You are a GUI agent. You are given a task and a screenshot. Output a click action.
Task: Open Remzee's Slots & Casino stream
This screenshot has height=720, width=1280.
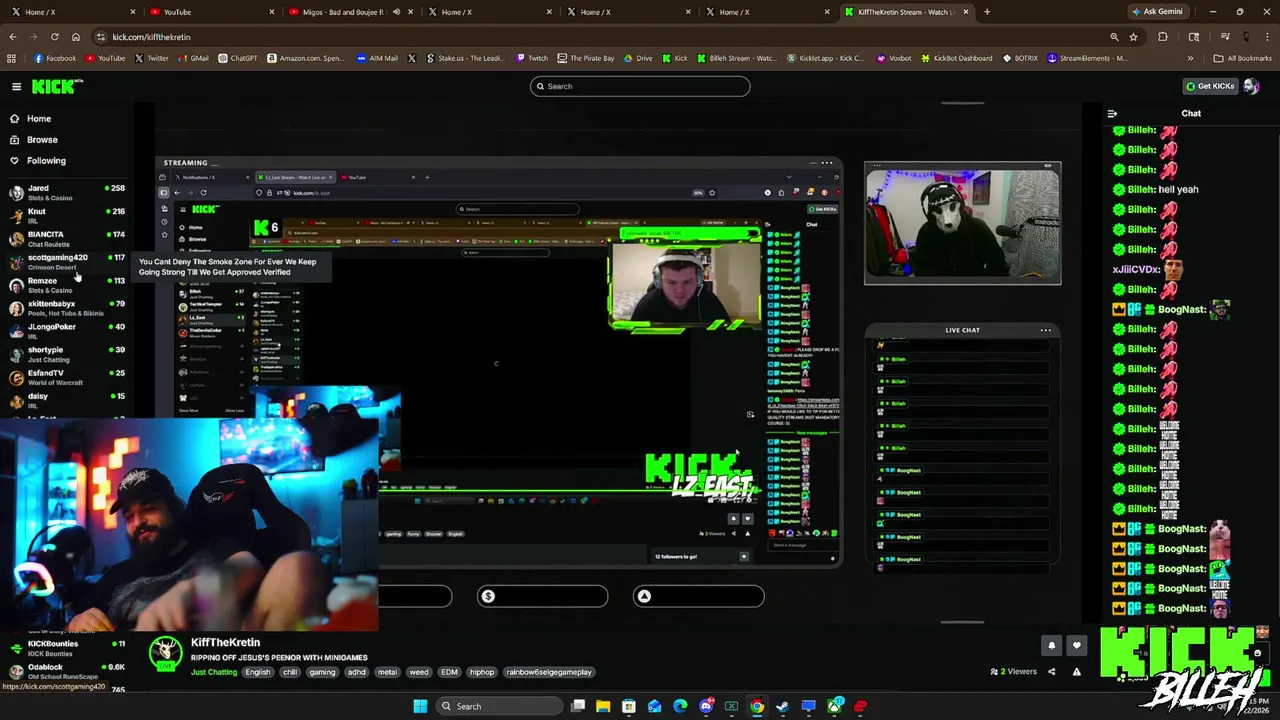coord(66,285)
